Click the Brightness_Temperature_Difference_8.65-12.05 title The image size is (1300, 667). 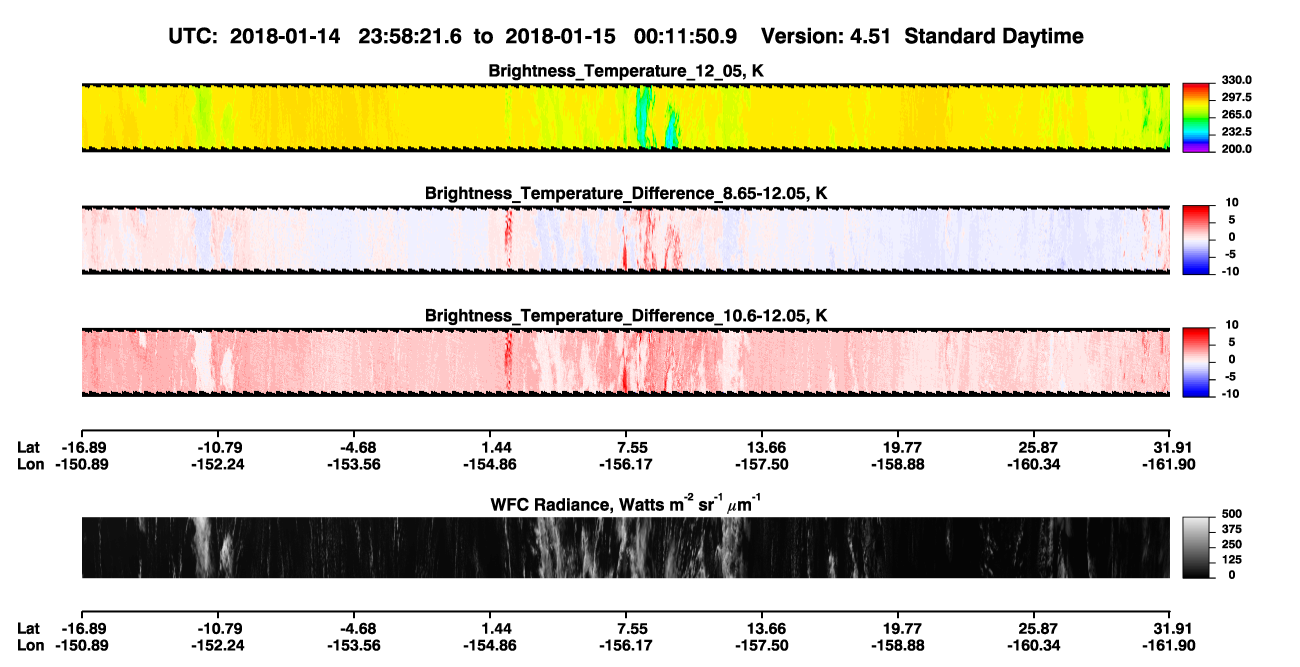click(626, 193)
